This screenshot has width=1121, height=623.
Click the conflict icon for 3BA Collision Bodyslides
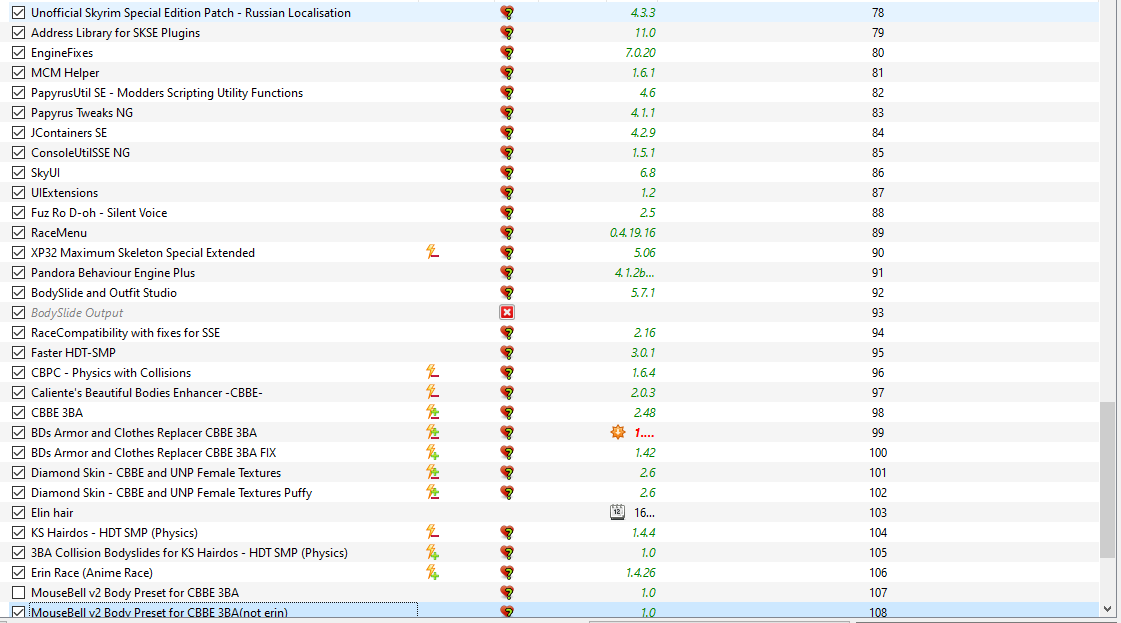pos(433,552)
